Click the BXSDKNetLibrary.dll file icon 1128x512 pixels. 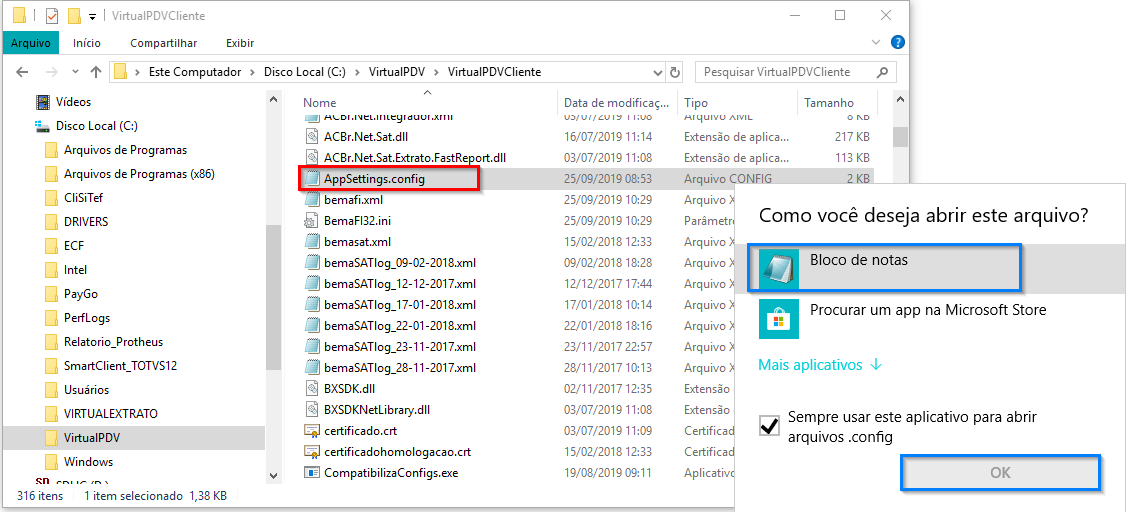coord(311,410)
